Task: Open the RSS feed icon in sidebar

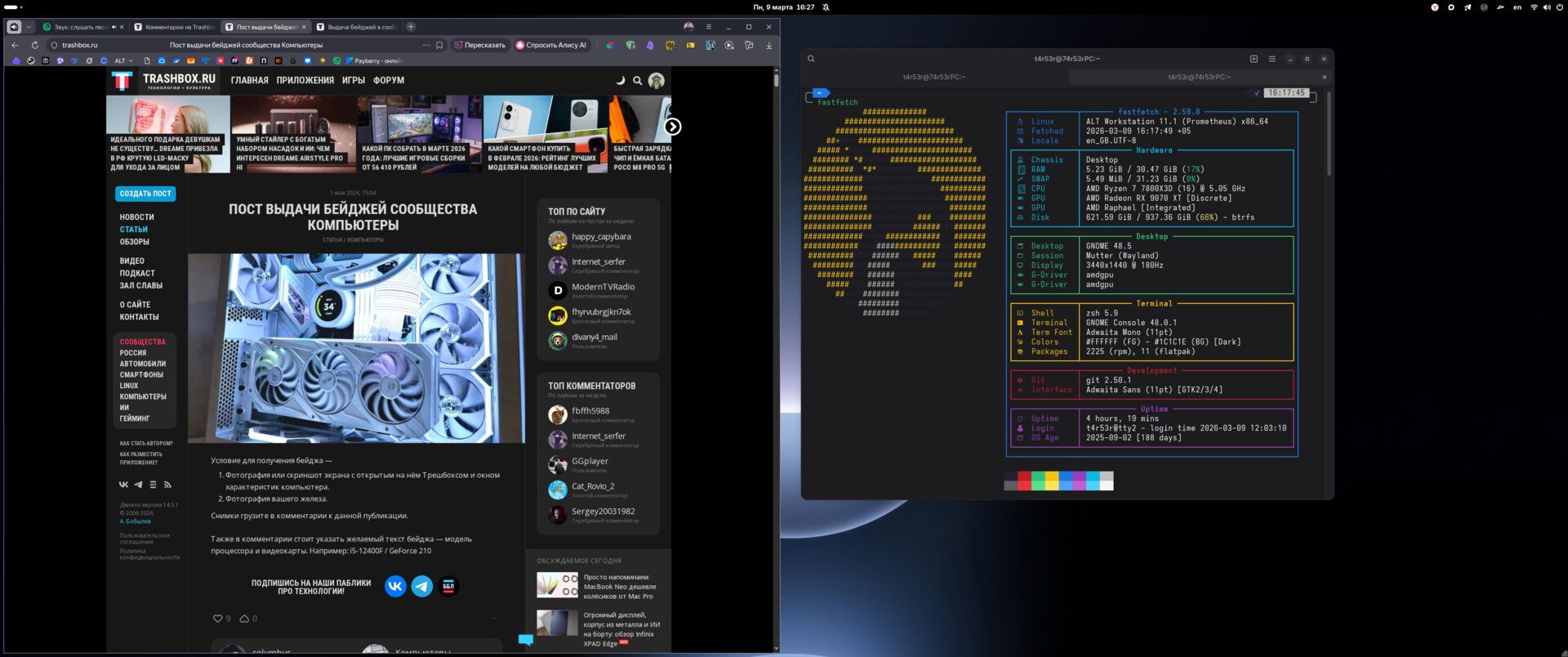Action: (167, 485)
